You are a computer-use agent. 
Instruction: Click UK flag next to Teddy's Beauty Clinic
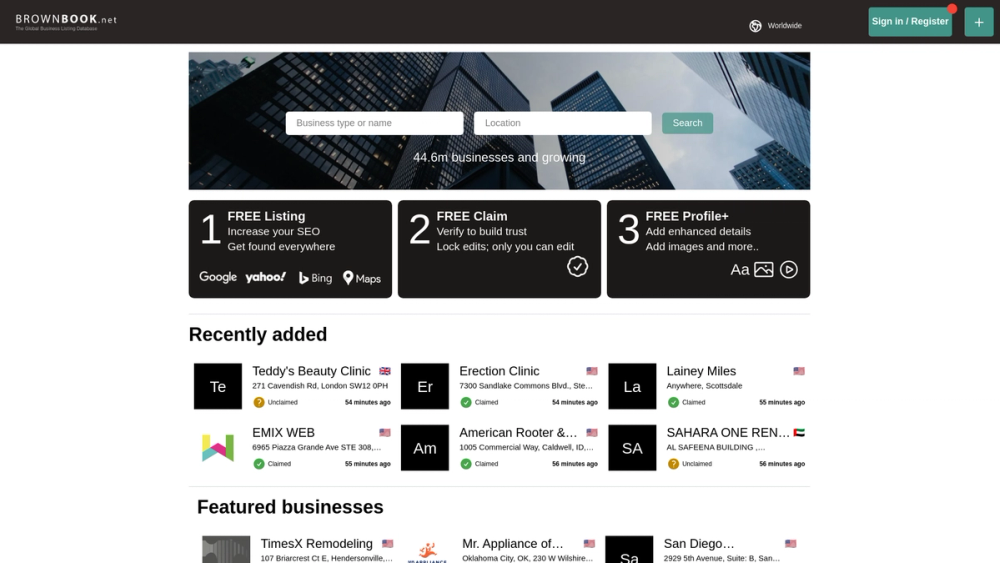coord(385,371)
